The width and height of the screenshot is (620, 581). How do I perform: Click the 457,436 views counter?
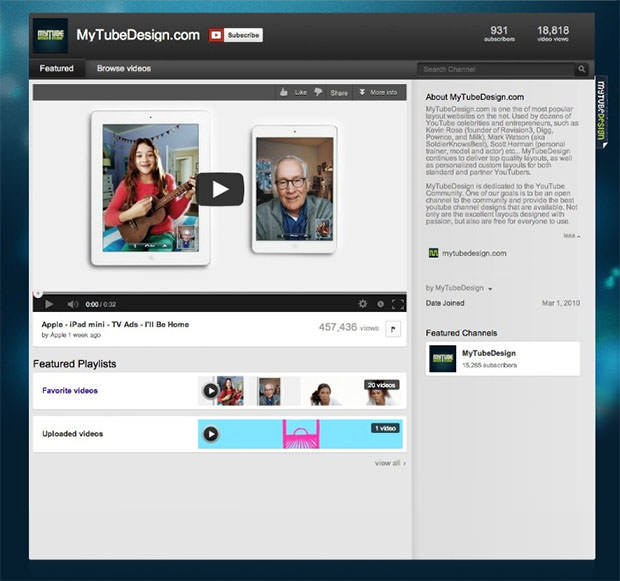point(349,327)
